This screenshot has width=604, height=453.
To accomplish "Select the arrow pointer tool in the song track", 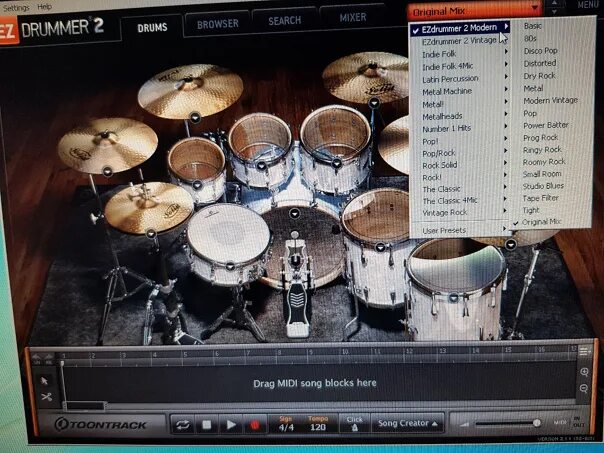I will (45, 381).
